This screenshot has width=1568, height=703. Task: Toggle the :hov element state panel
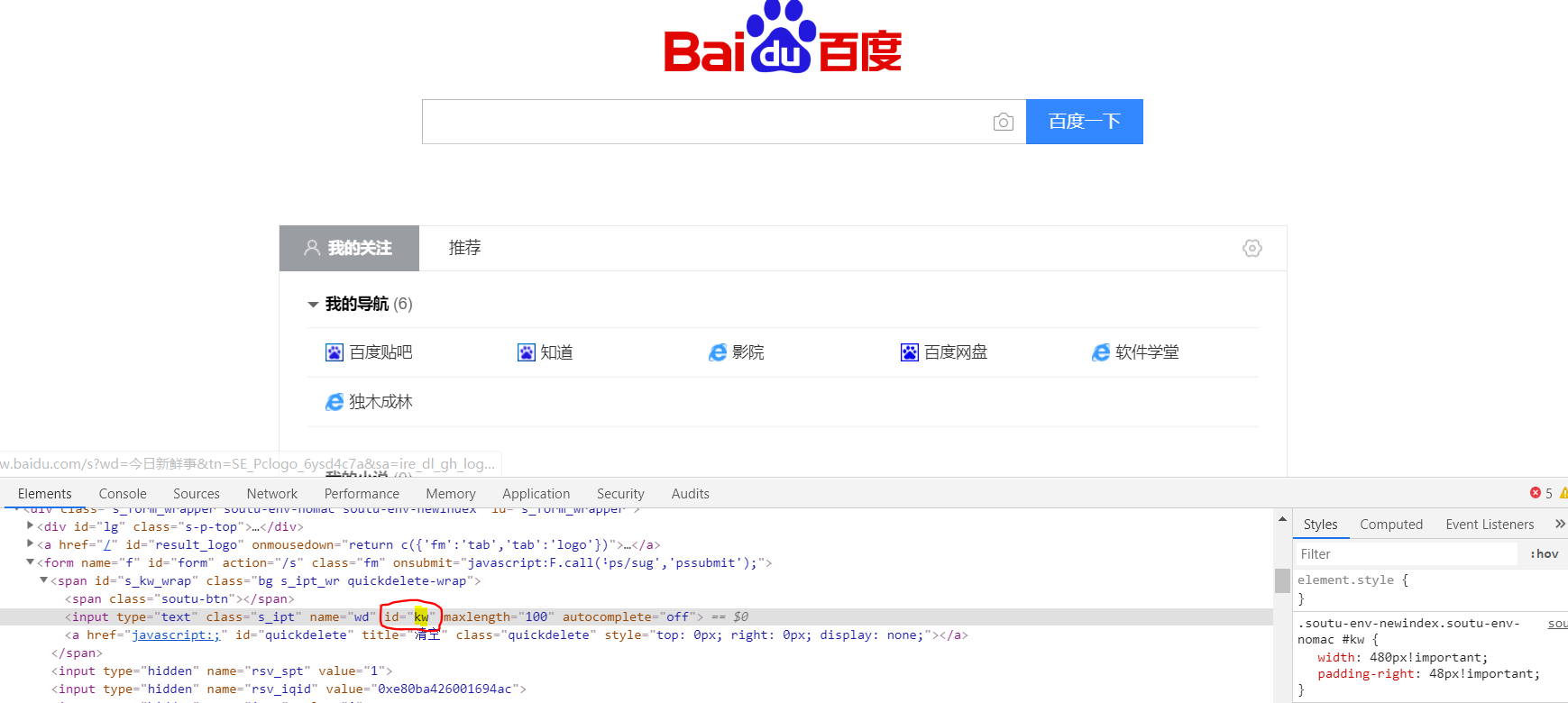tap(1544, 554)
